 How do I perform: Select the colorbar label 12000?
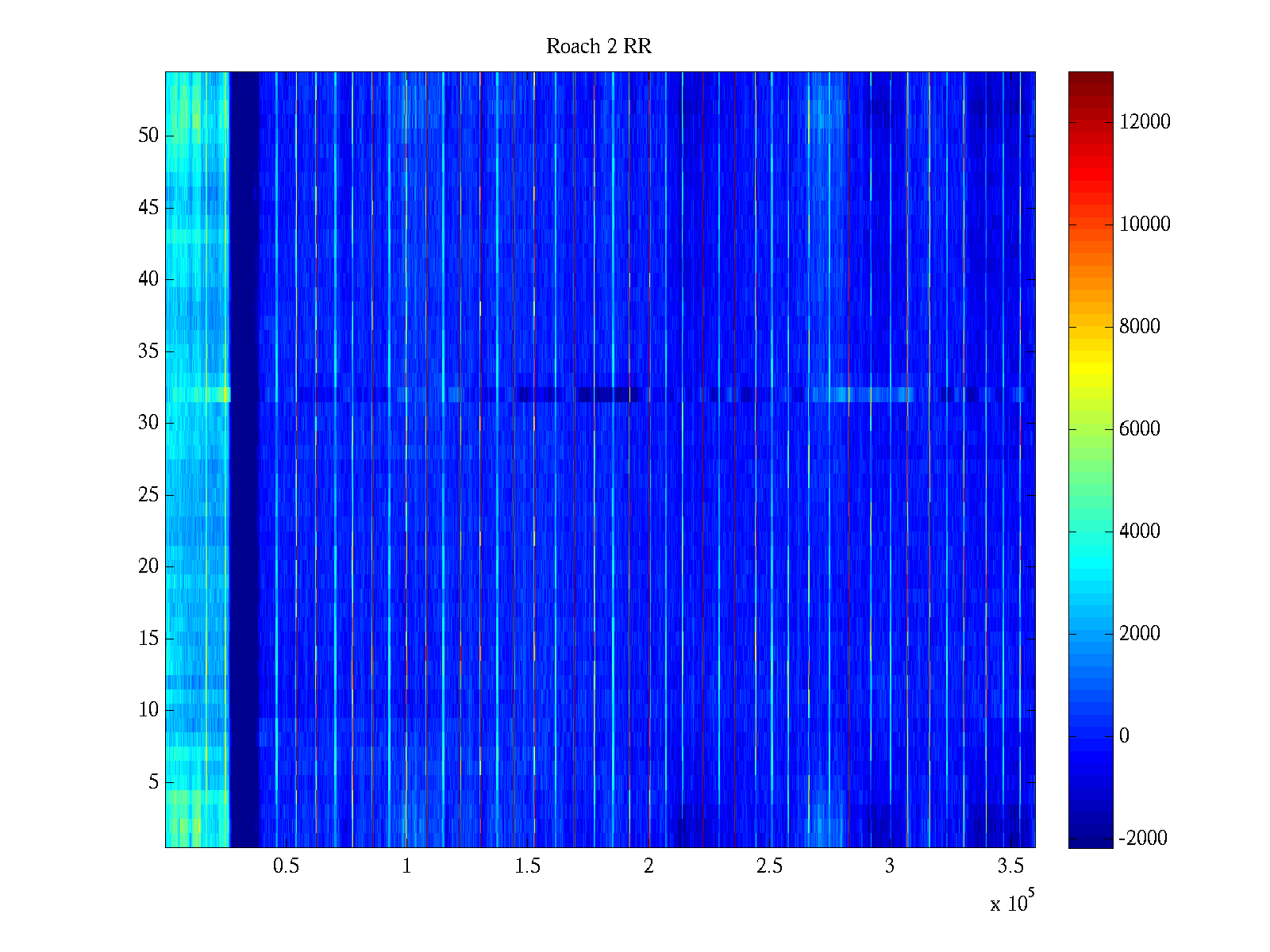click(1145, 122)
